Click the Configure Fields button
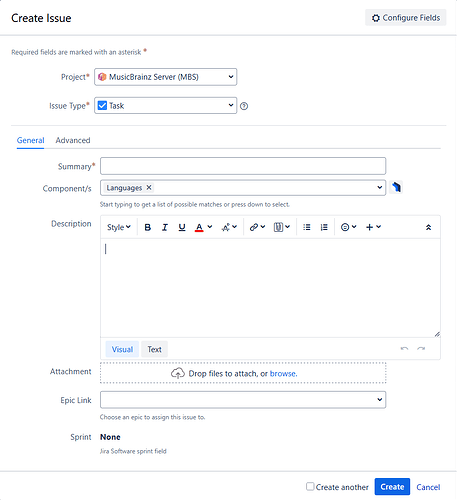Viewport: 457px width, 500px height. click(406, 18)
